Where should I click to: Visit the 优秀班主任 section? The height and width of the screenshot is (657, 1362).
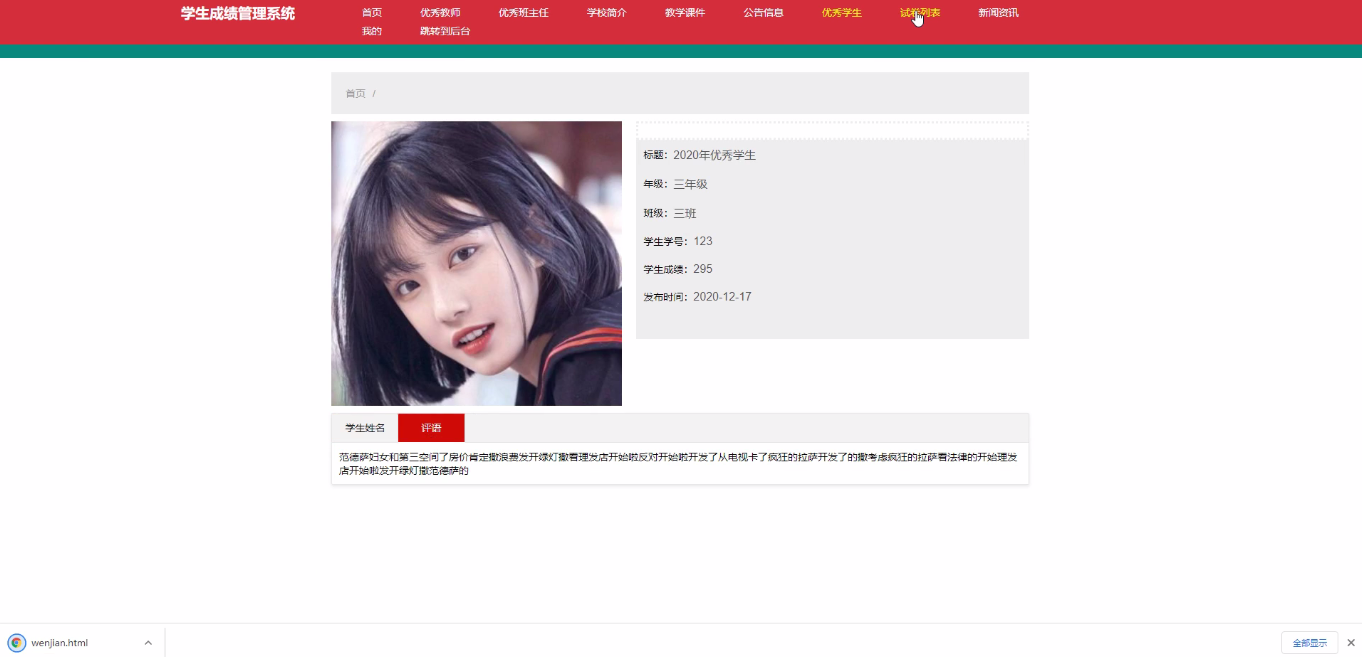pyautogui.click(x=524, y=14)
